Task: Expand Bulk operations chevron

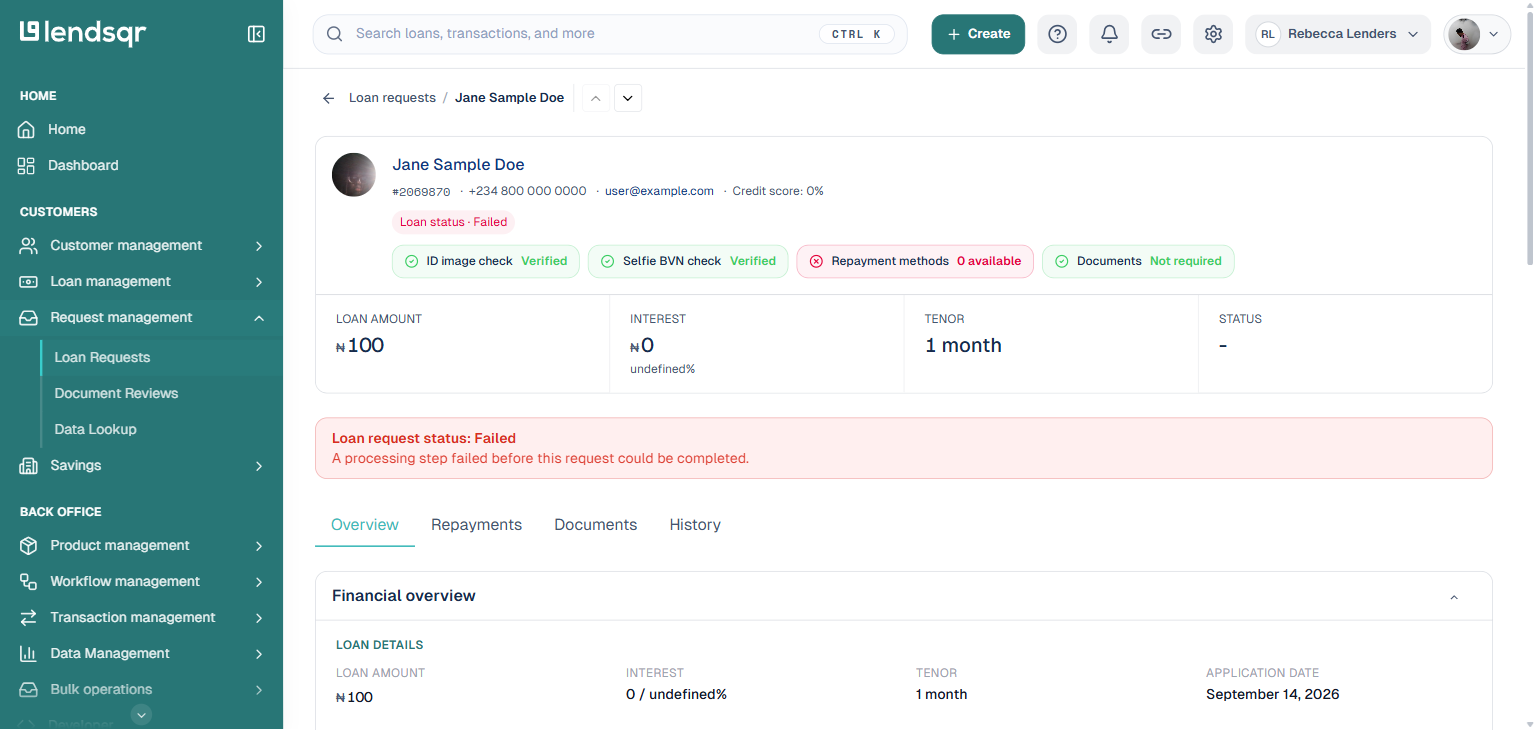Action: coord(259,690)
